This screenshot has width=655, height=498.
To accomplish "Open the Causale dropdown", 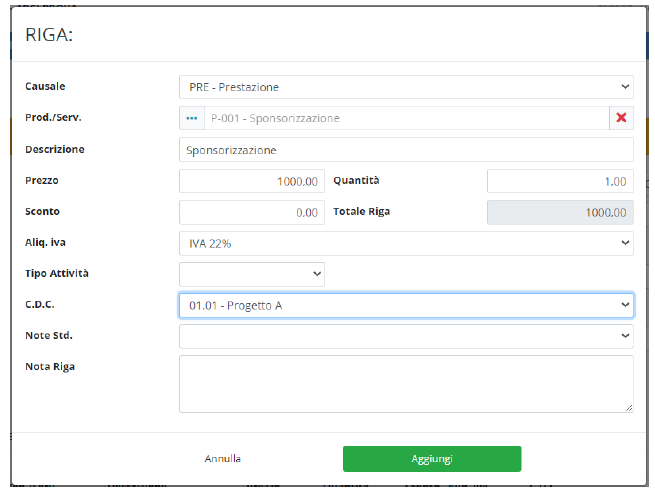I will coord(405,87).
